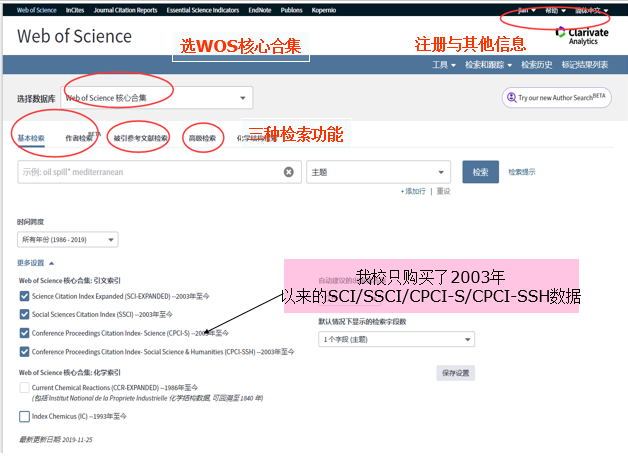Switch to the 基本检索 tab
628x474 pixels.
point(31,138)
